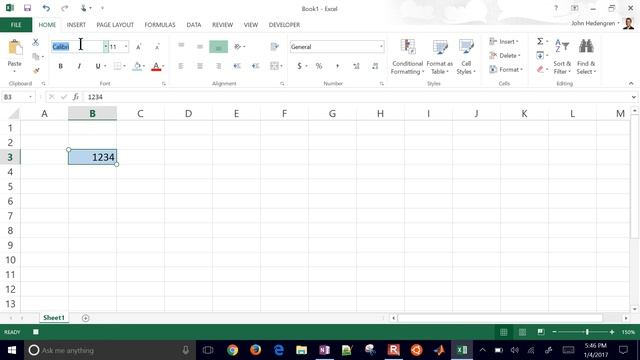The image size is (640, 360).
Task: Open the font name dropdown arrow
Action: [x=106, y=47]
